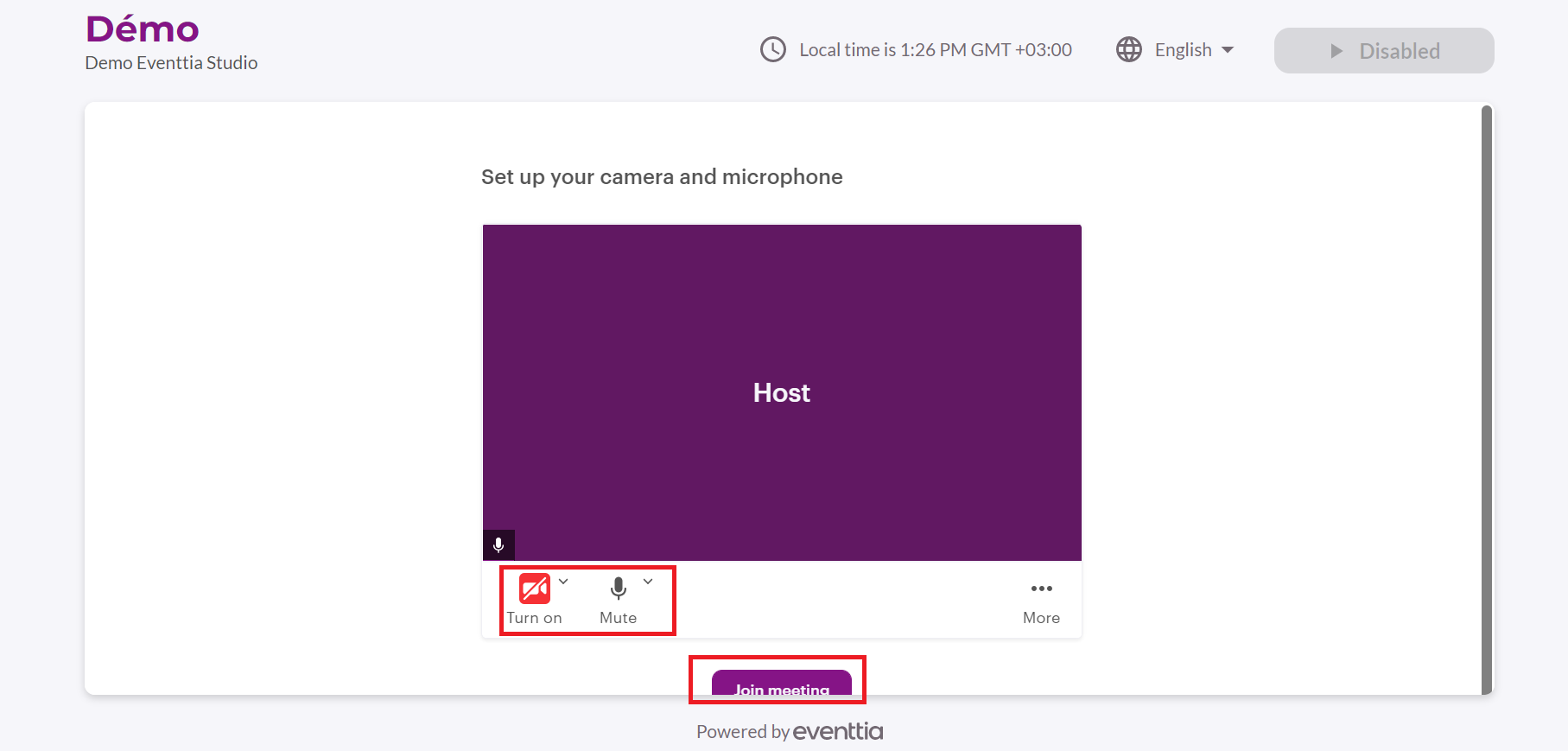Click the "Set up your camera and microphone" heading
Screen dimensions: 1568x751
661,177
